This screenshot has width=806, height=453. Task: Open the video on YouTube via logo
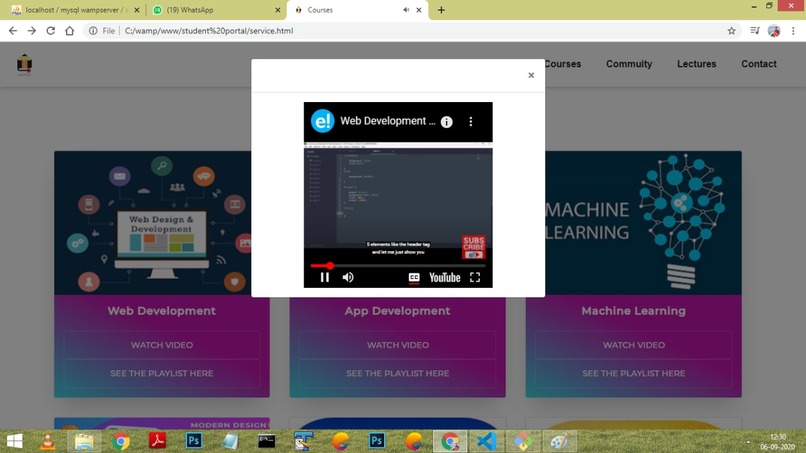445,278
